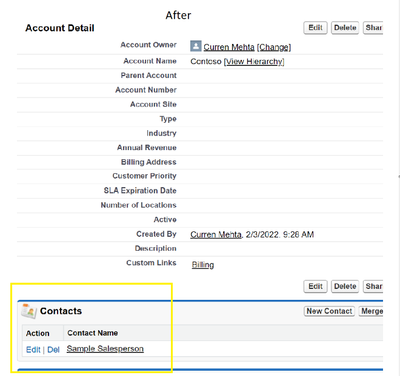
Task: Click the Account Owner field label
Action: click(x=149, y=45)
